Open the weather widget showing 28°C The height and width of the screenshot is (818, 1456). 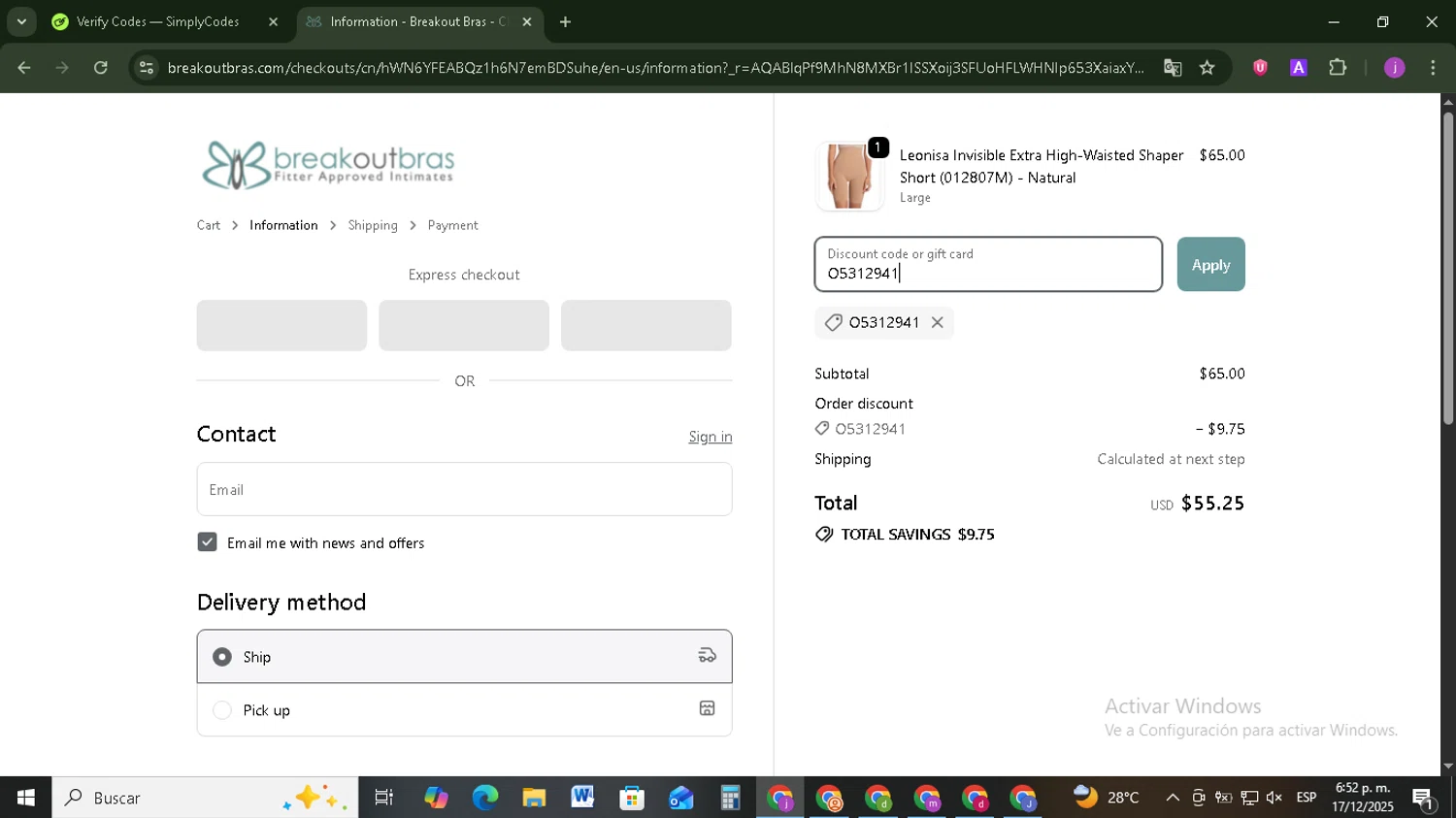(1106, 798)
